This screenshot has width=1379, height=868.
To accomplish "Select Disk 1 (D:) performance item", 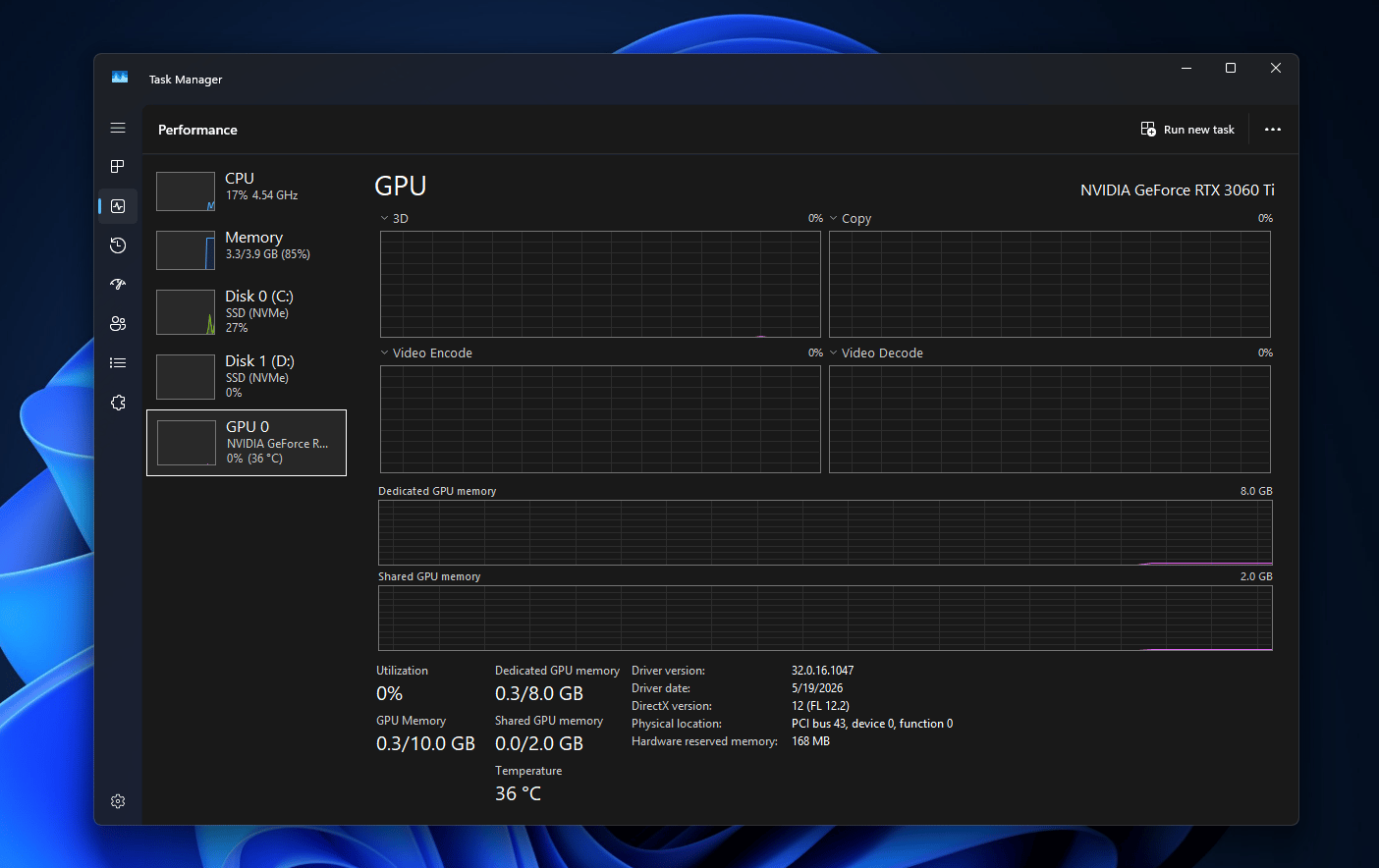I will point(247,376).
